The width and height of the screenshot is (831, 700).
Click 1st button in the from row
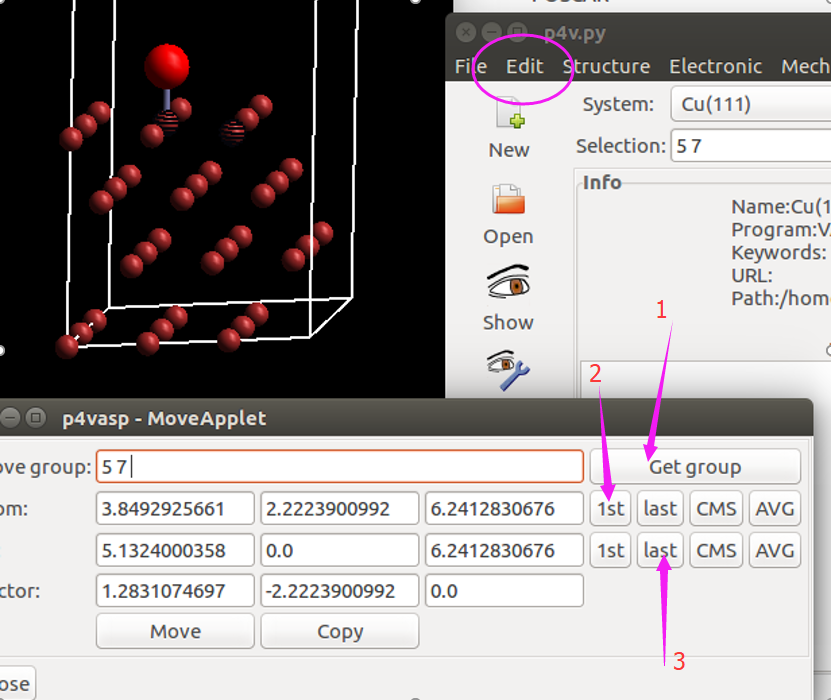point(610,509)
